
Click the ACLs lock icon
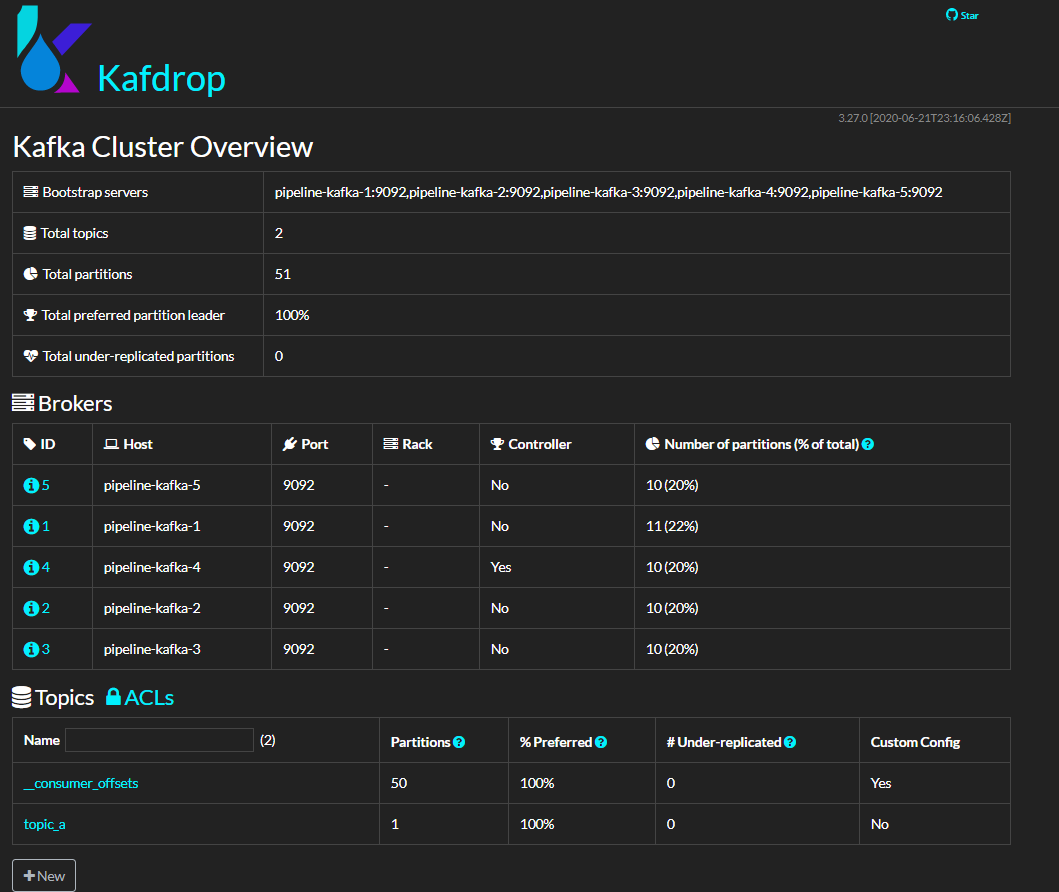[113, 697]
